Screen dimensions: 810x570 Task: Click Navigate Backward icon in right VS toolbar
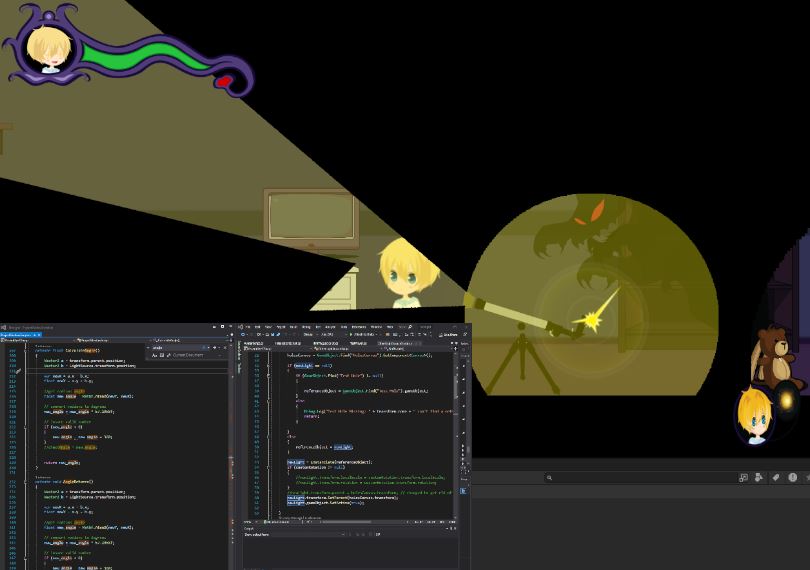[x=242, y=334]
